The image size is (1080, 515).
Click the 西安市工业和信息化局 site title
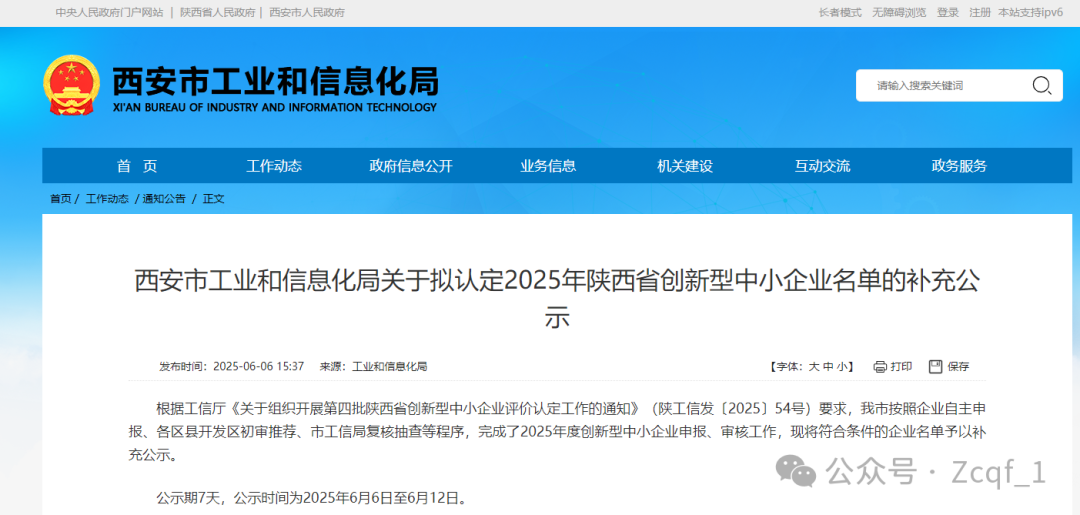pos(275,82)
